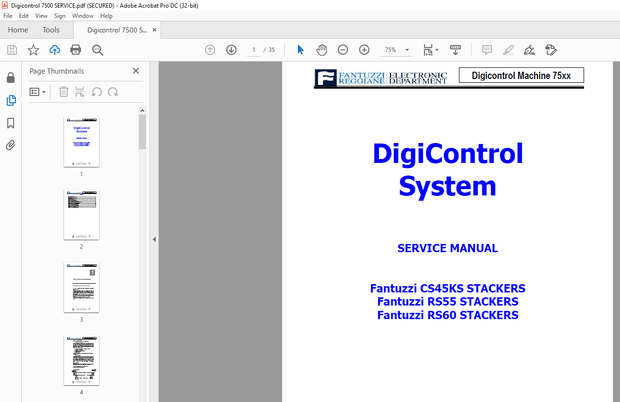Open the View menu
Screen dimensions: 620x402
tap(40, 16)
